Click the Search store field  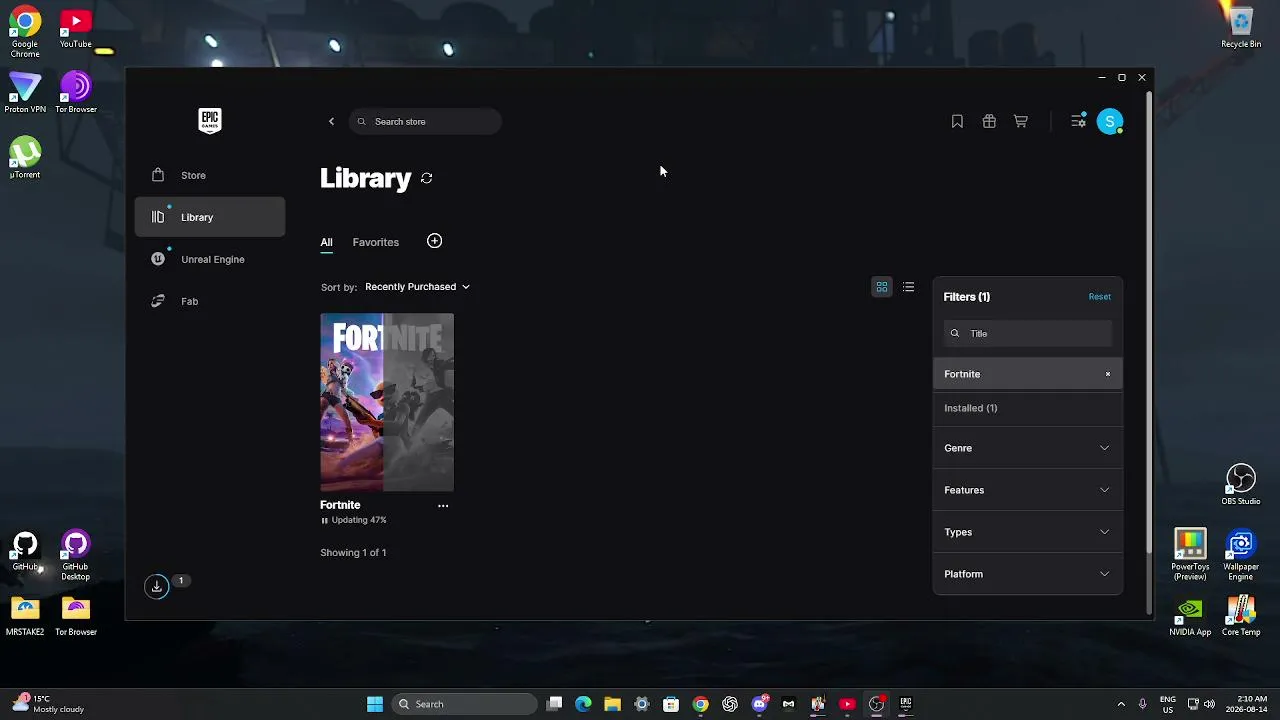[425, 122]
